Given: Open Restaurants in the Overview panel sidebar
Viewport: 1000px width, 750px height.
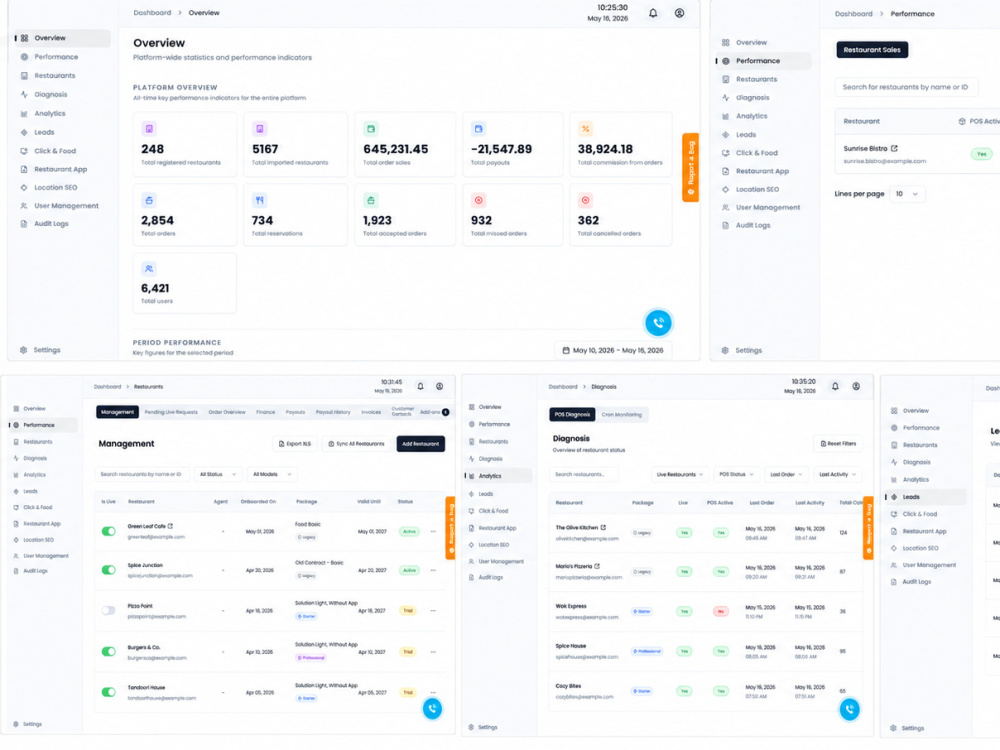Looking at the screenshot, I should (55, 75).
